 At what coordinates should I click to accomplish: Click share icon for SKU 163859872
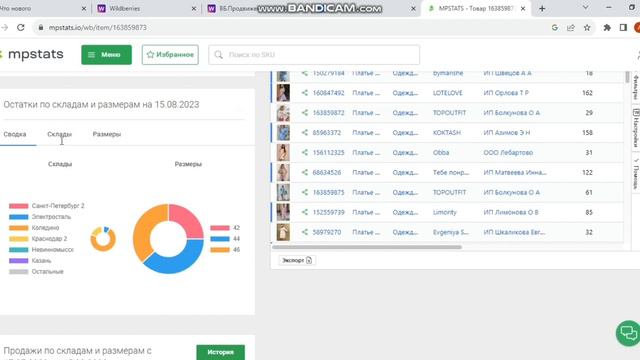click(304, 113)
